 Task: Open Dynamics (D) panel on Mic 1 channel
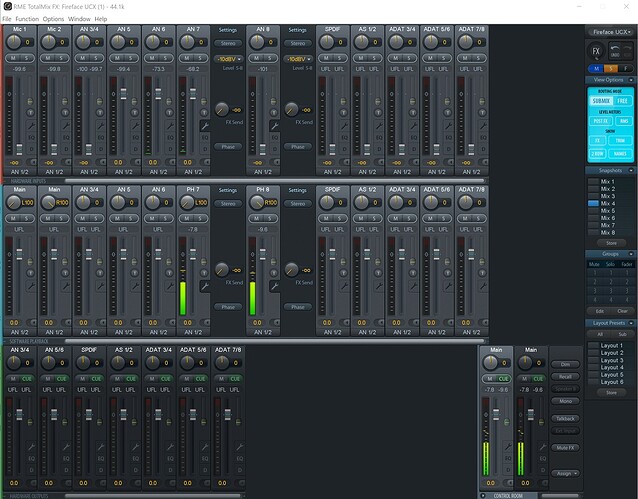(31, 149)
